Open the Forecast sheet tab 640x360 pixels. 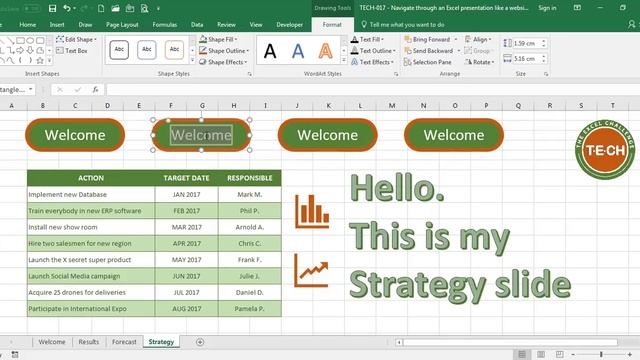pyautogui.click(x=124, y=342)
